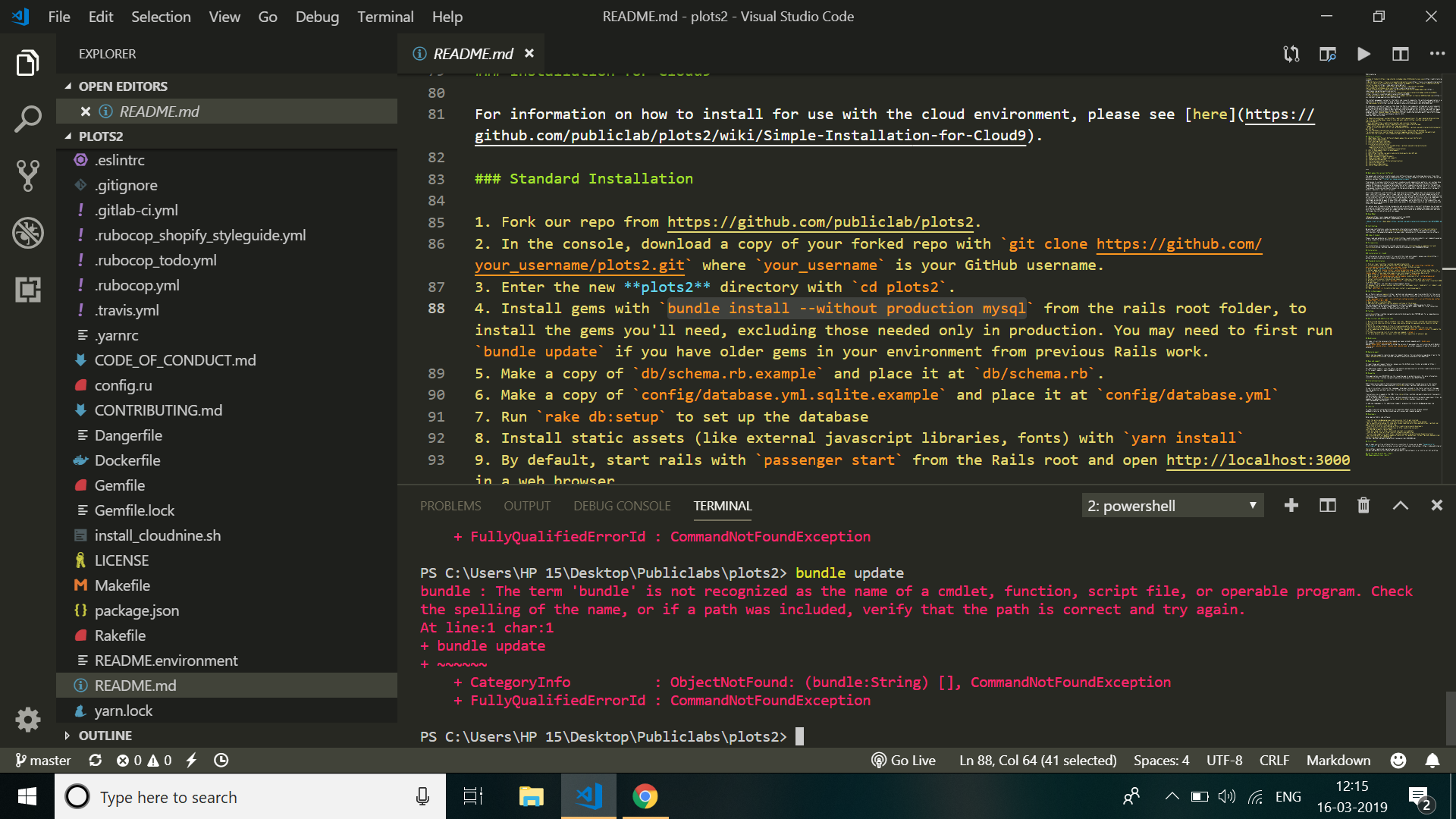Click the editor minimap overview
Screen dimensions: 1456x819
tap(1404, 265)
